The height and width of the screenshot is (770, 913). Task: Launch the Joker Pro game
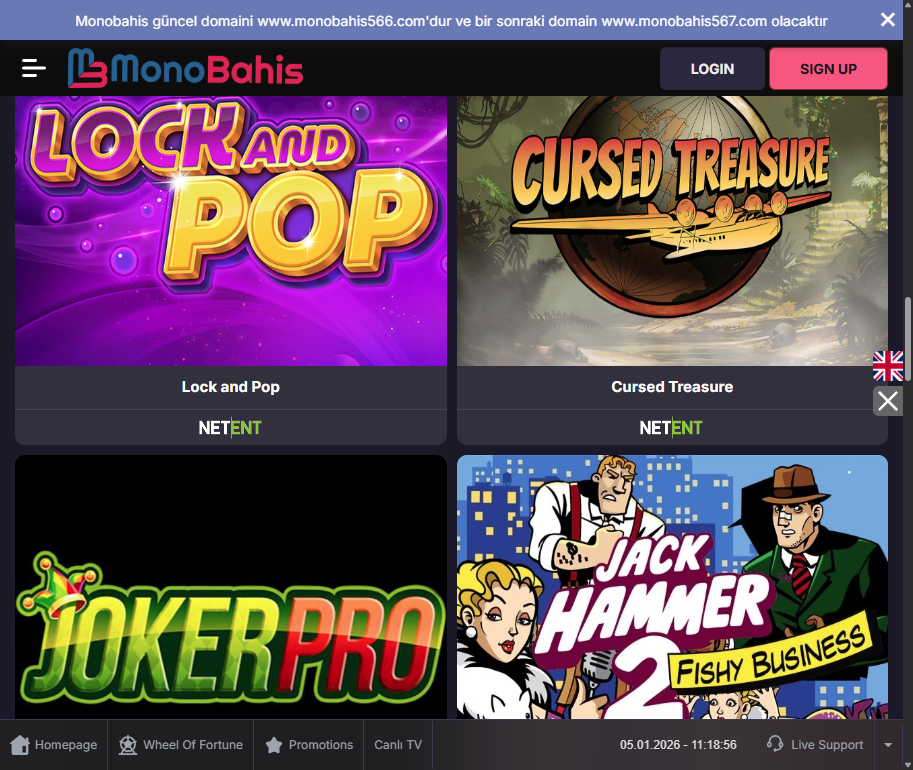(231, 587)
